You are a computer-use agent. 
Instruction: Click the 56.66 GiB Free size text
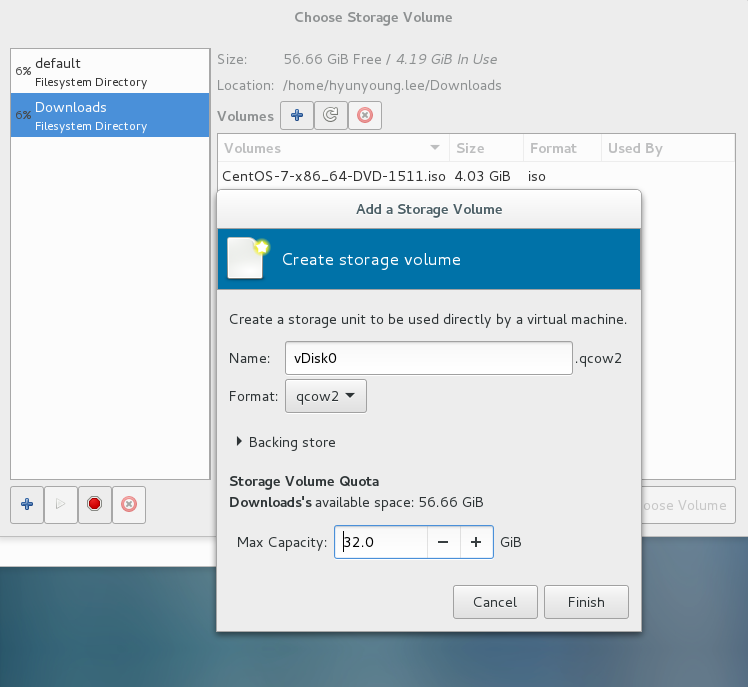click(x=332, y=59)
